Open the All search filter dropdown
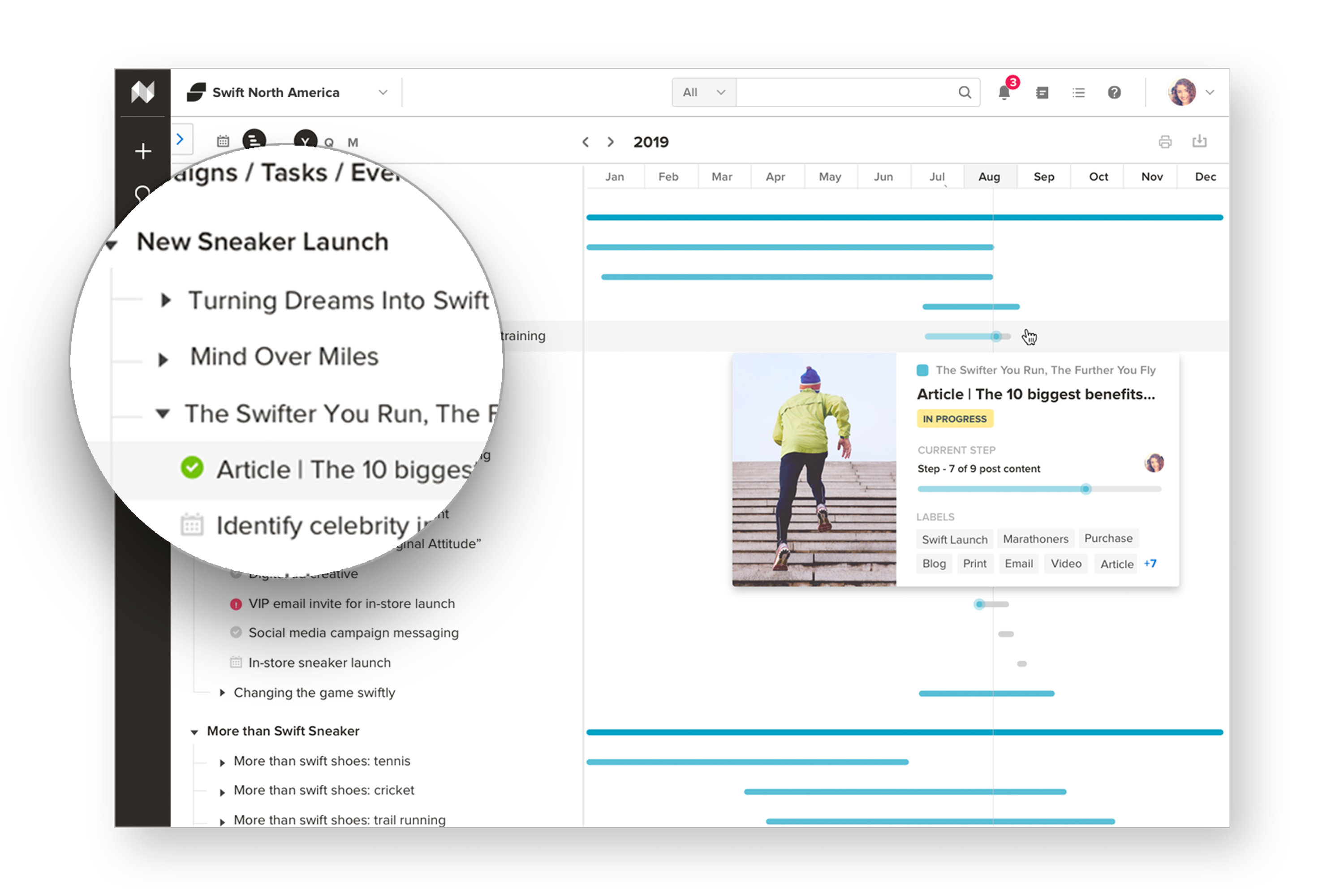The image size is (1344, 896). click(703, 93)
